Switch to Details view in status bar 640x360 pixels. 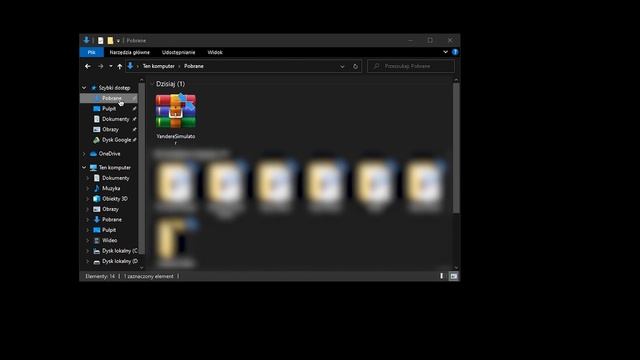(x=442, y=276)
